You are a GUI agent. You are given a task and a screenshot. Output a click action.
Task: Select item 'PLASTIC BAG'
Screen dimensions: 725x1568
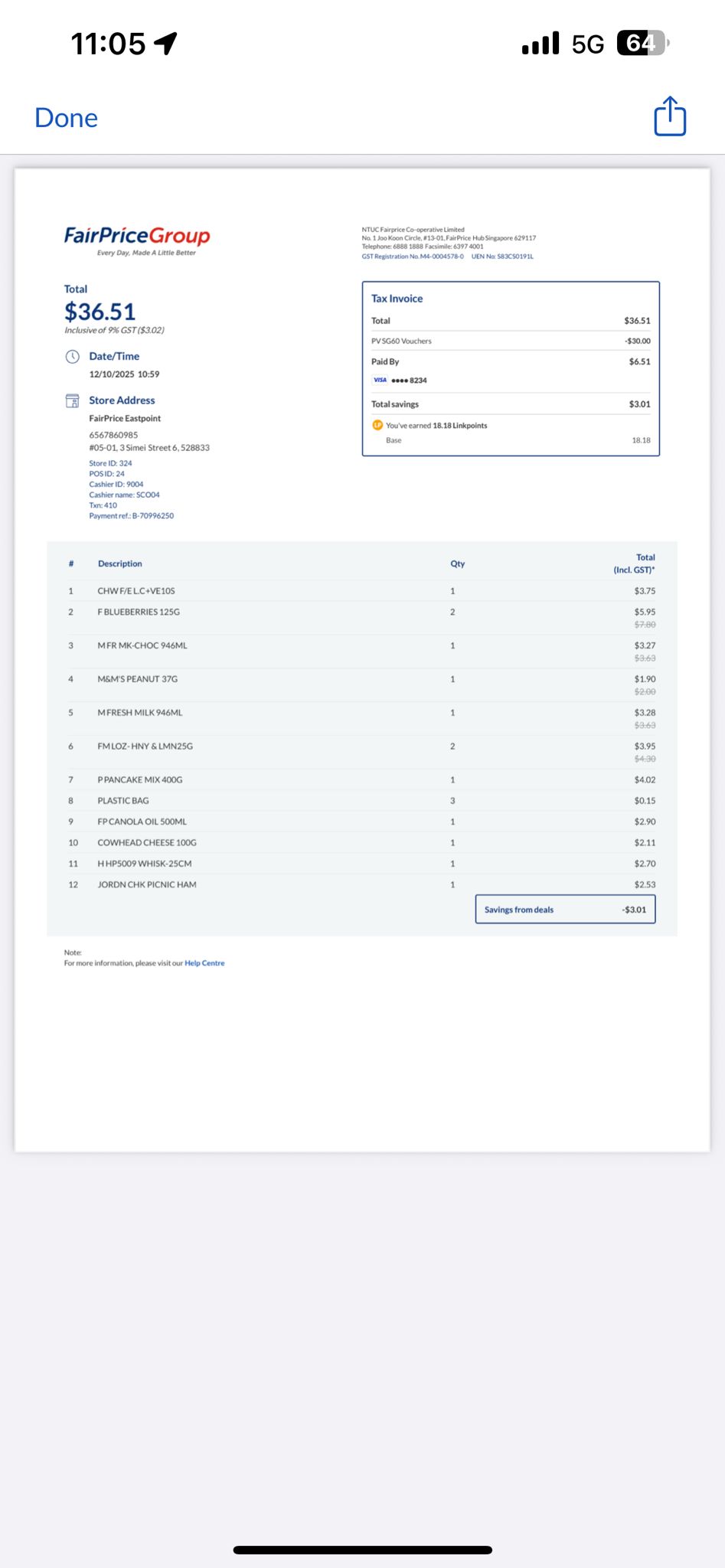(123, 801)
